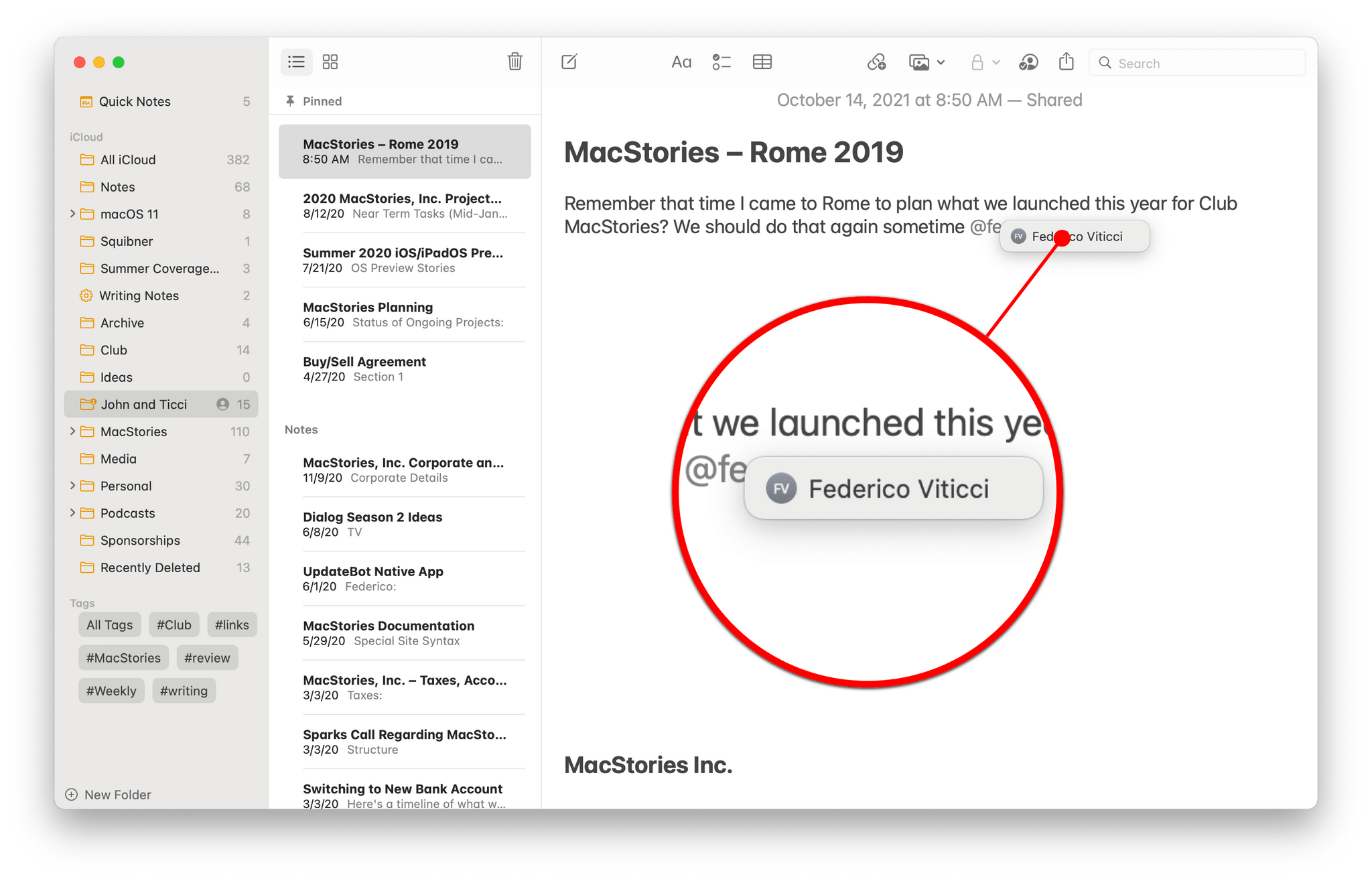Click the note title MacStories – Rome 2019
Viewport: 1372px width, 881px height.
point(734,152)
